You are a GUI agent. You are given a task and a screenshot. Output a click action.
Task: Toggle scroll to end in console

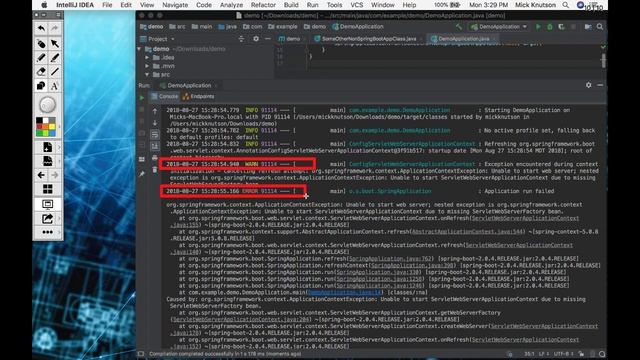pos(155,146)
